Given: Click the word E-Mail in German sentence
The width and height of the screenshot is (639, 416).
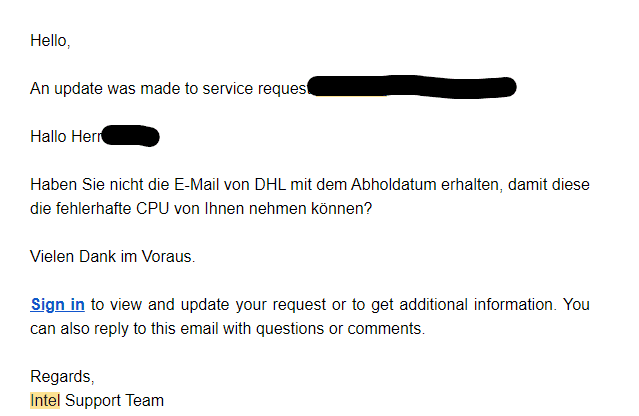Looking at the screenshot, I should (x=196, y=185).
